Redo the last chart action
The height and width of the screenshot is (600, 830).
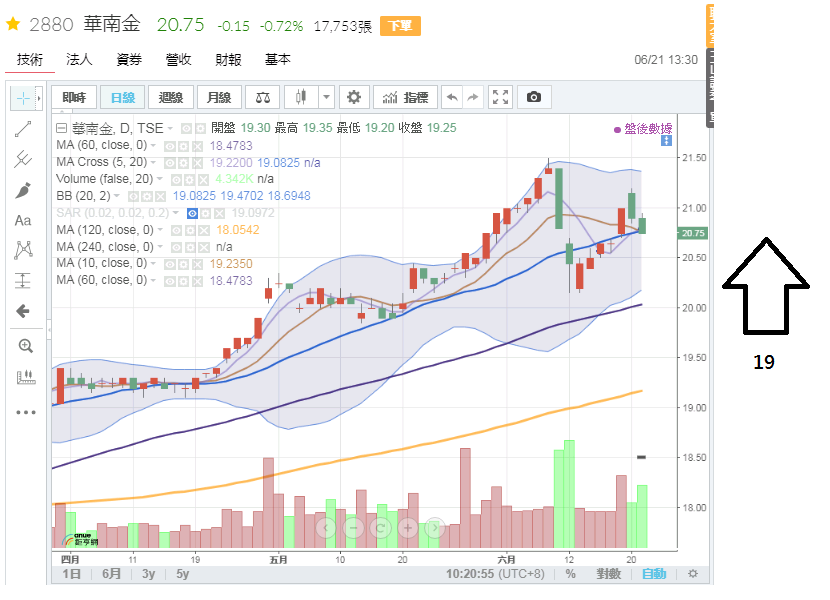coord(473,97)
